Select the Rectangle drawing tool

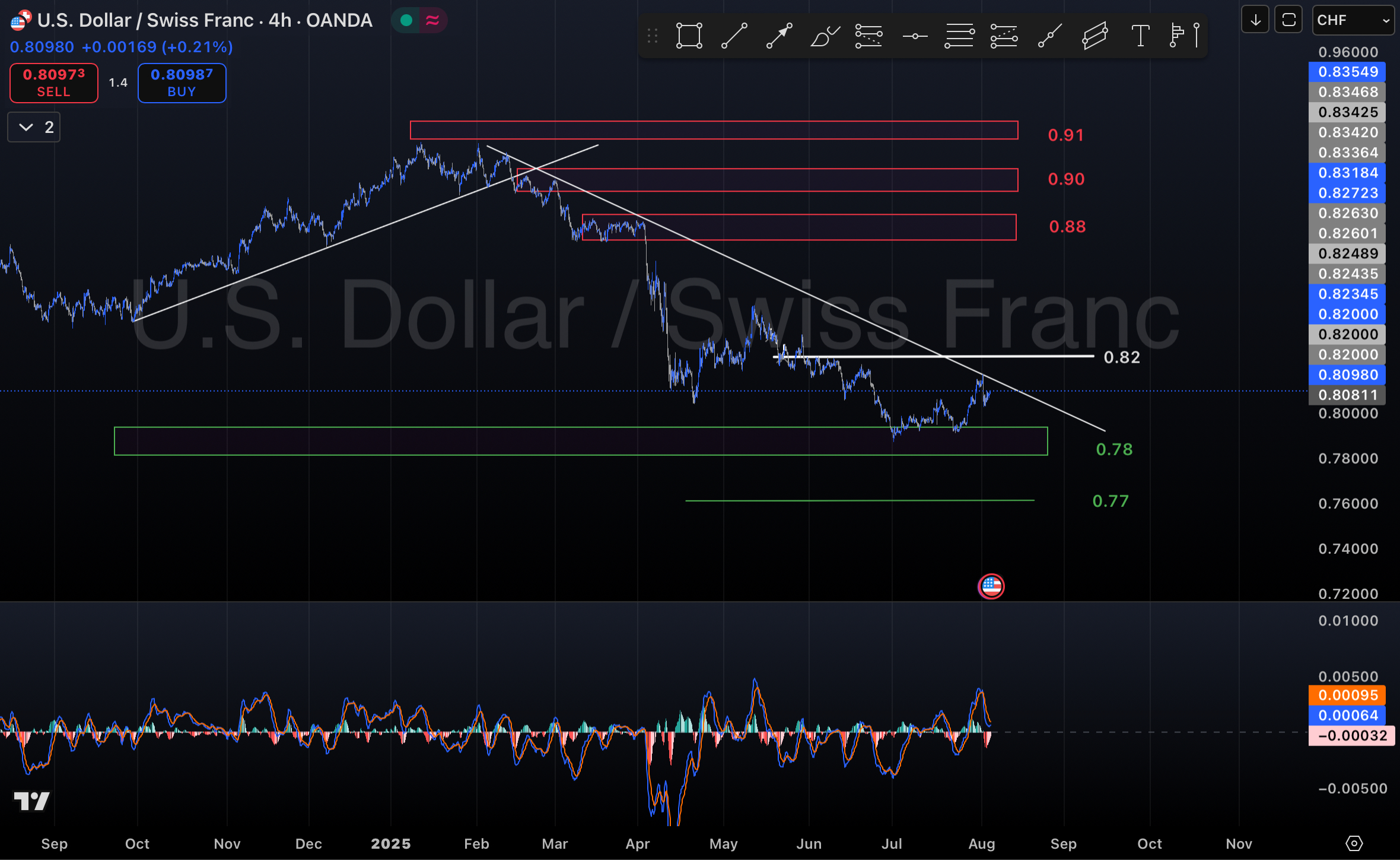pos(689,36)
